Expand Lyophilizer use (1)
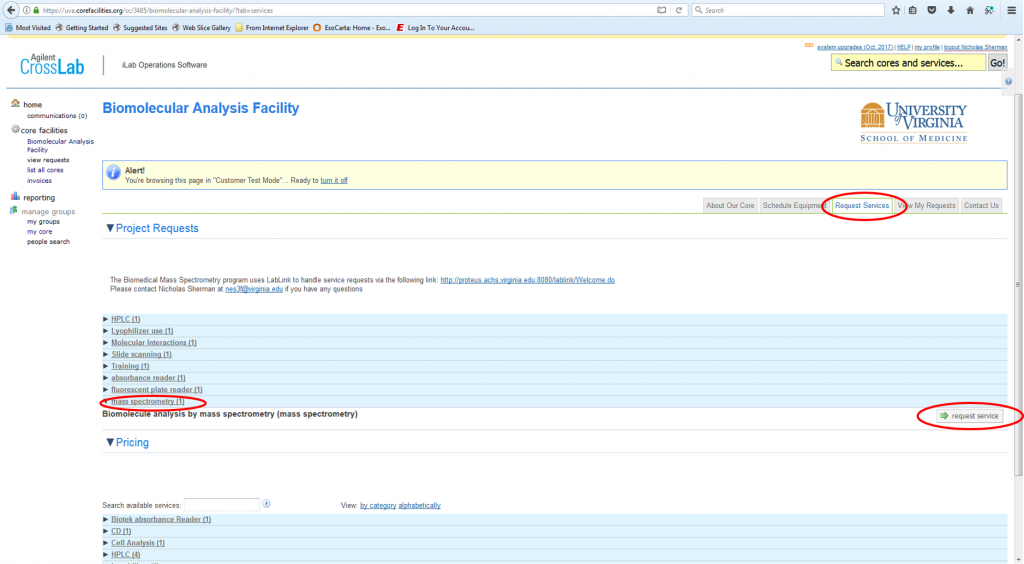This screenshot has height=564, width=1024. point(142,331)
